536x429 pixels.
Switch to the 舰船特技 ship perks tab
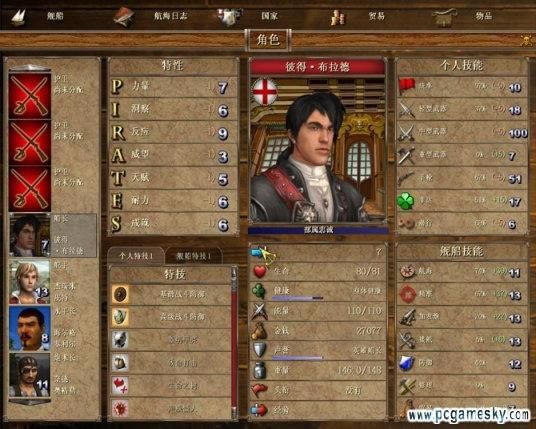[193, 256]
